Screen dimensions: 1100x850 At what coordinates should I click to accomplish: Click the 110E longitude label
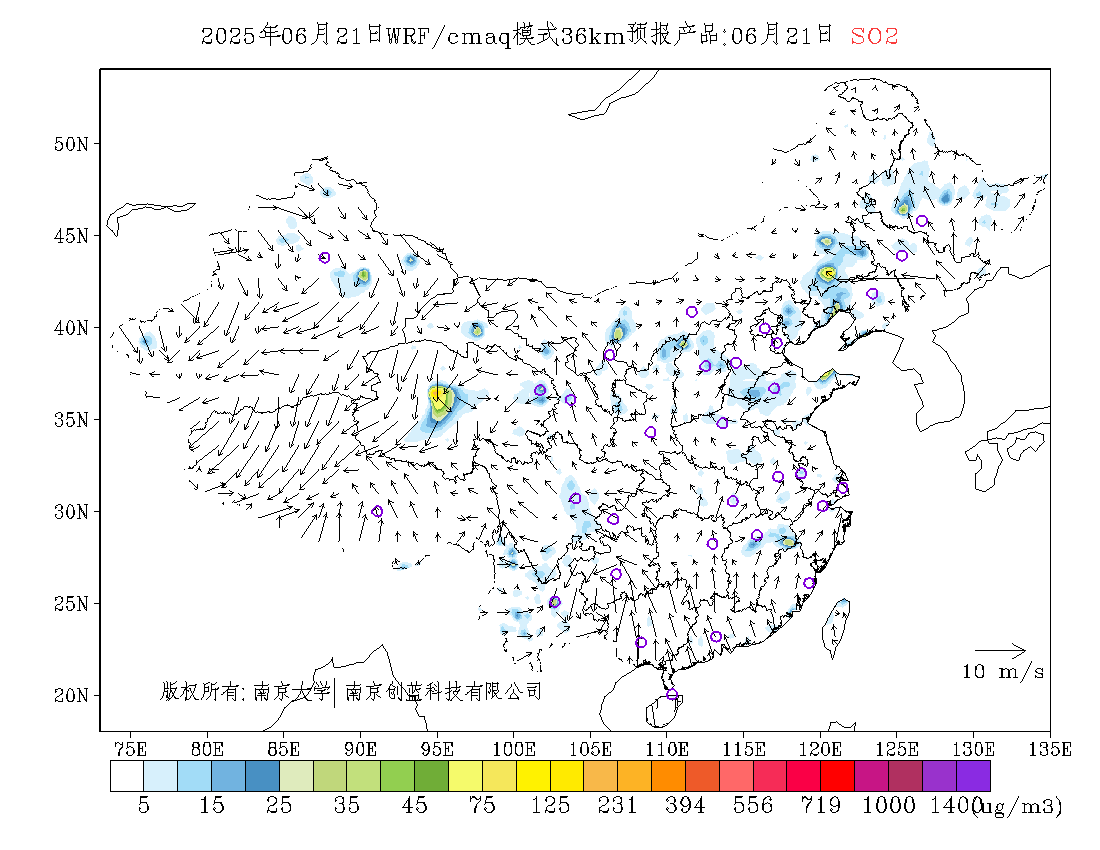(x=666, y=750)
